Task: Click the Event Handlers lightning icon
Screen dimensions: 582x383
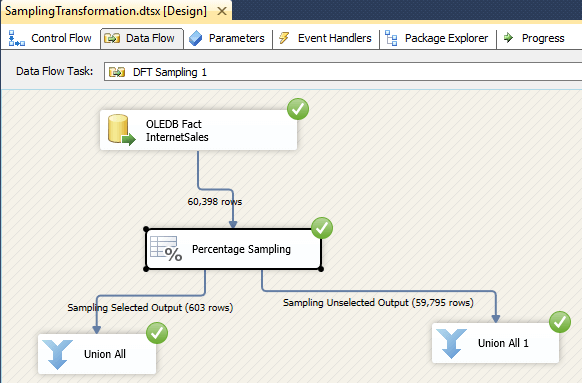Action: (x=284, y=38)
